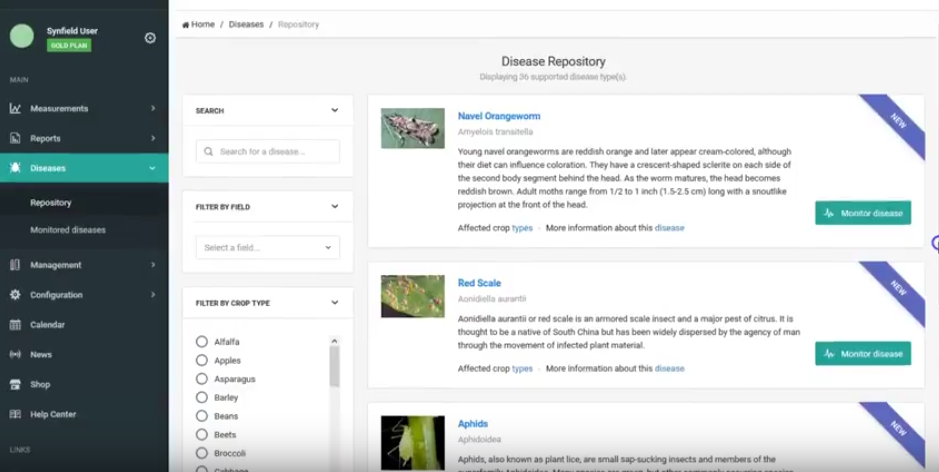Select the Asparagus radio button
This screenshot has width=939, height=472.
[x=202, y=379]
